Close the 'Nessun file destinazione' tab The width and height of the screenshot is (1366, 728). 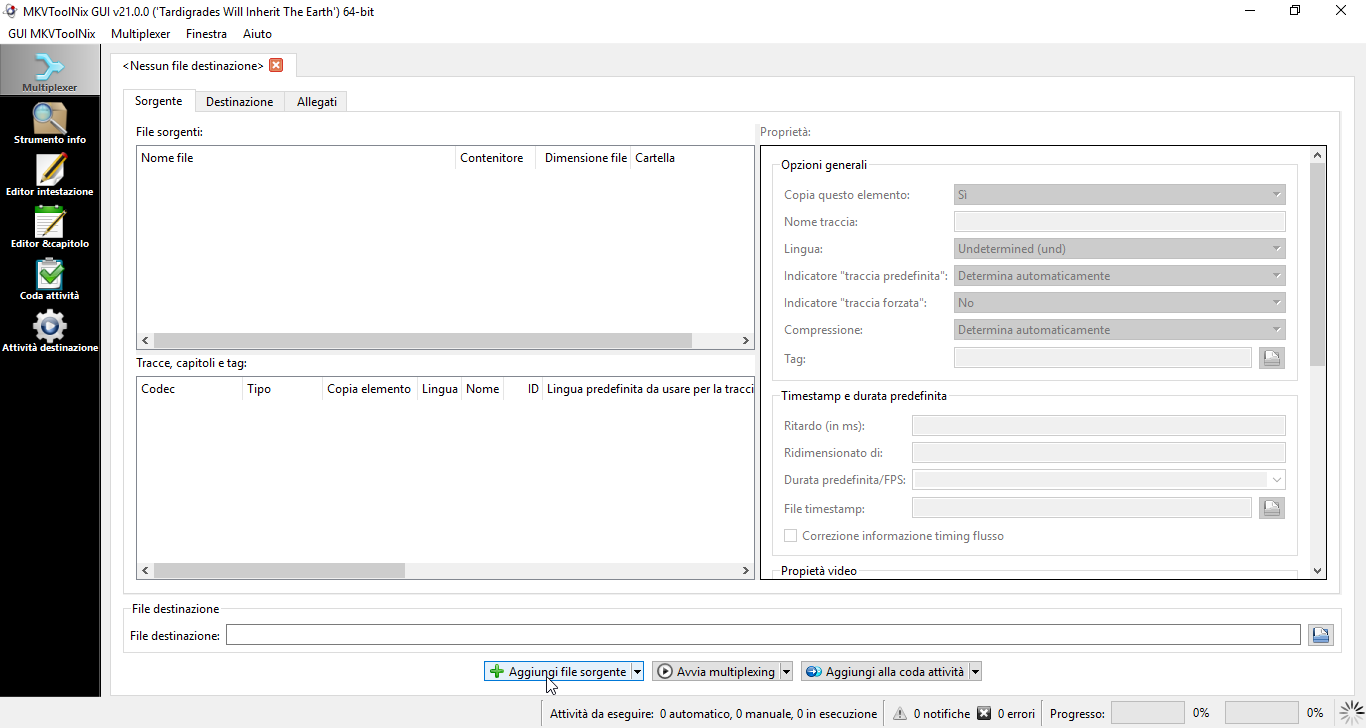point(276,65)
